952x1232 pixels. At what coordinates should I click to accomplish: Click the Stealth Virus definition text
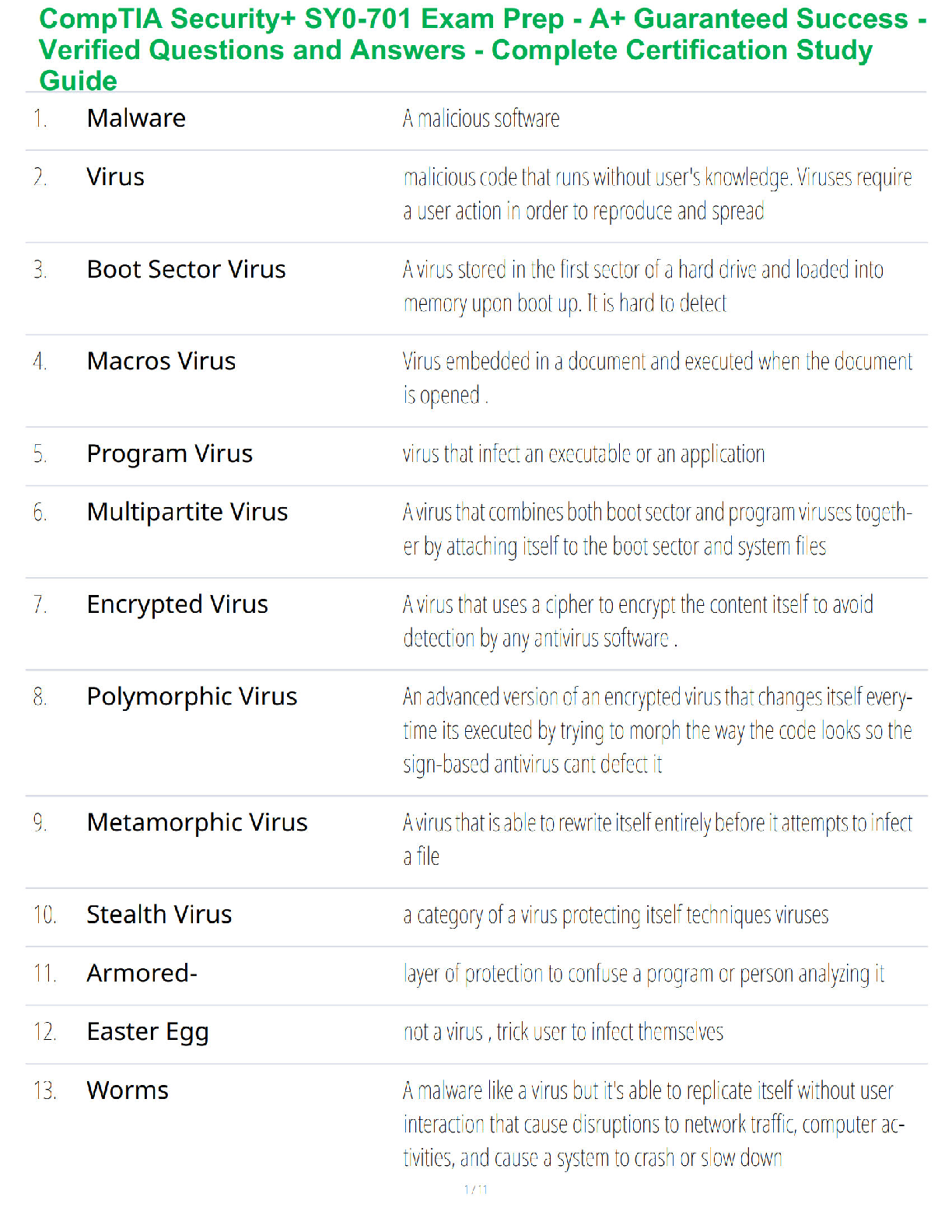tap(615, 915)
